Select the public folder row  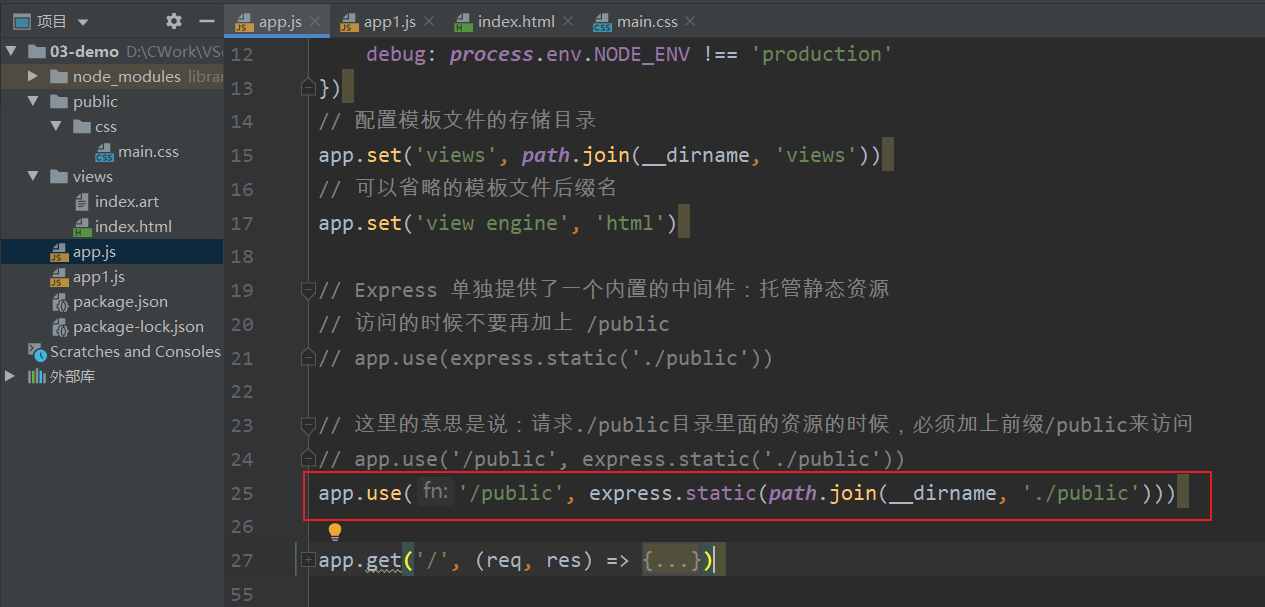click(x=112, y=101)
